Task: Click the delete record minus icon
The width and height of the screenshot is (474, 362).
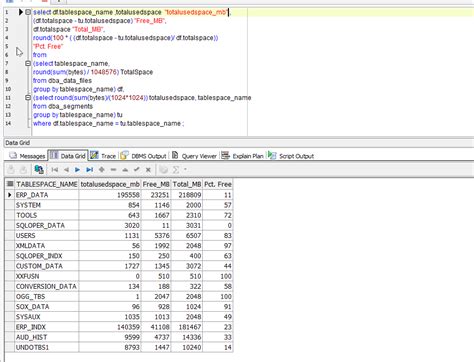Action: [113, 170]
